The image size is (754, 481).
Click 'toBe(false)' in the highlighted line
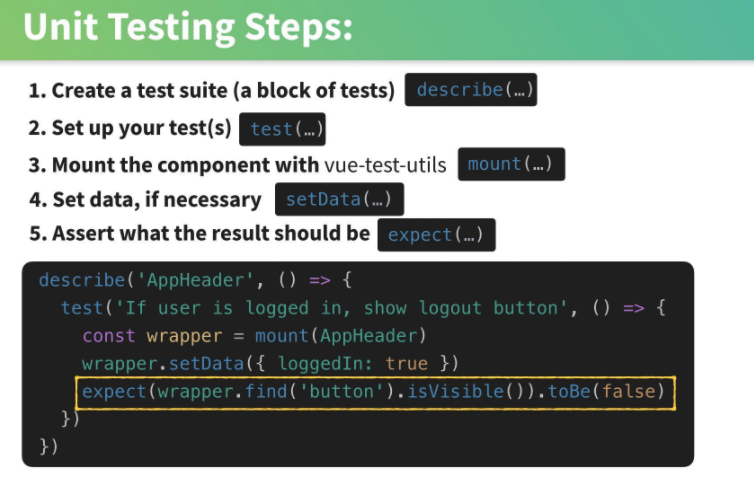pyautogui.click(x=606, y=392)
